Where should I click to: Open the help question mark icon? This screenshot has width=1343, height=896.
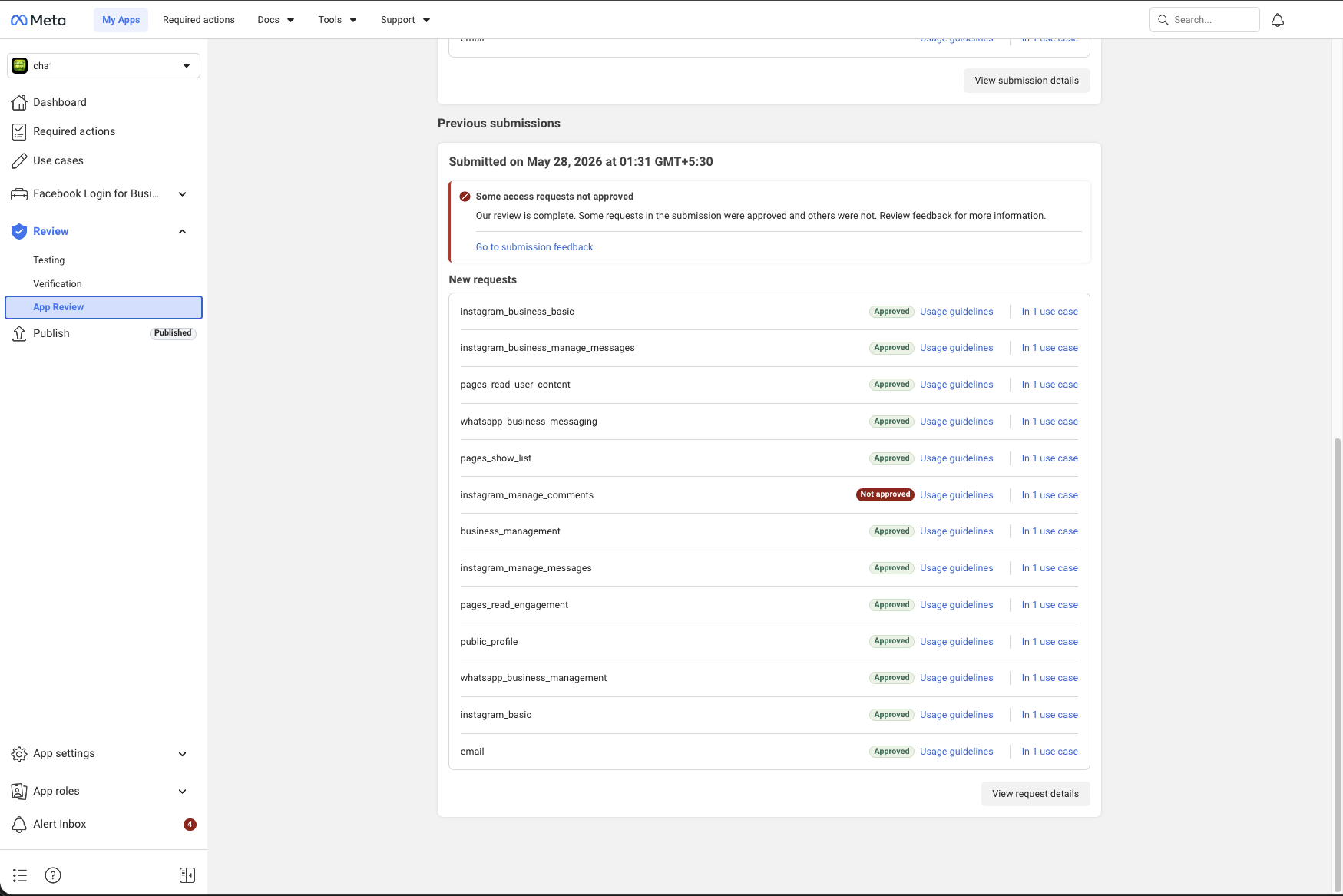point(53,875)
